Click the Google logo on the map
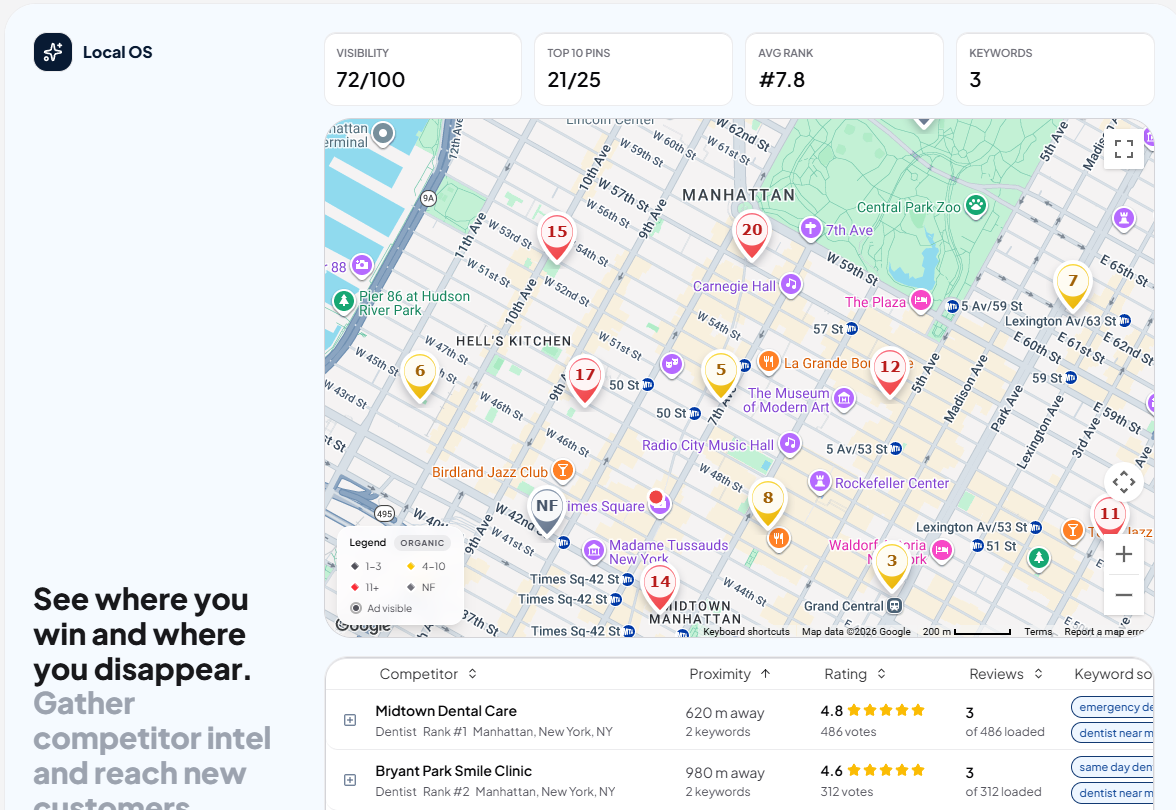This screenshot has height=810, width=1176. 364,626
